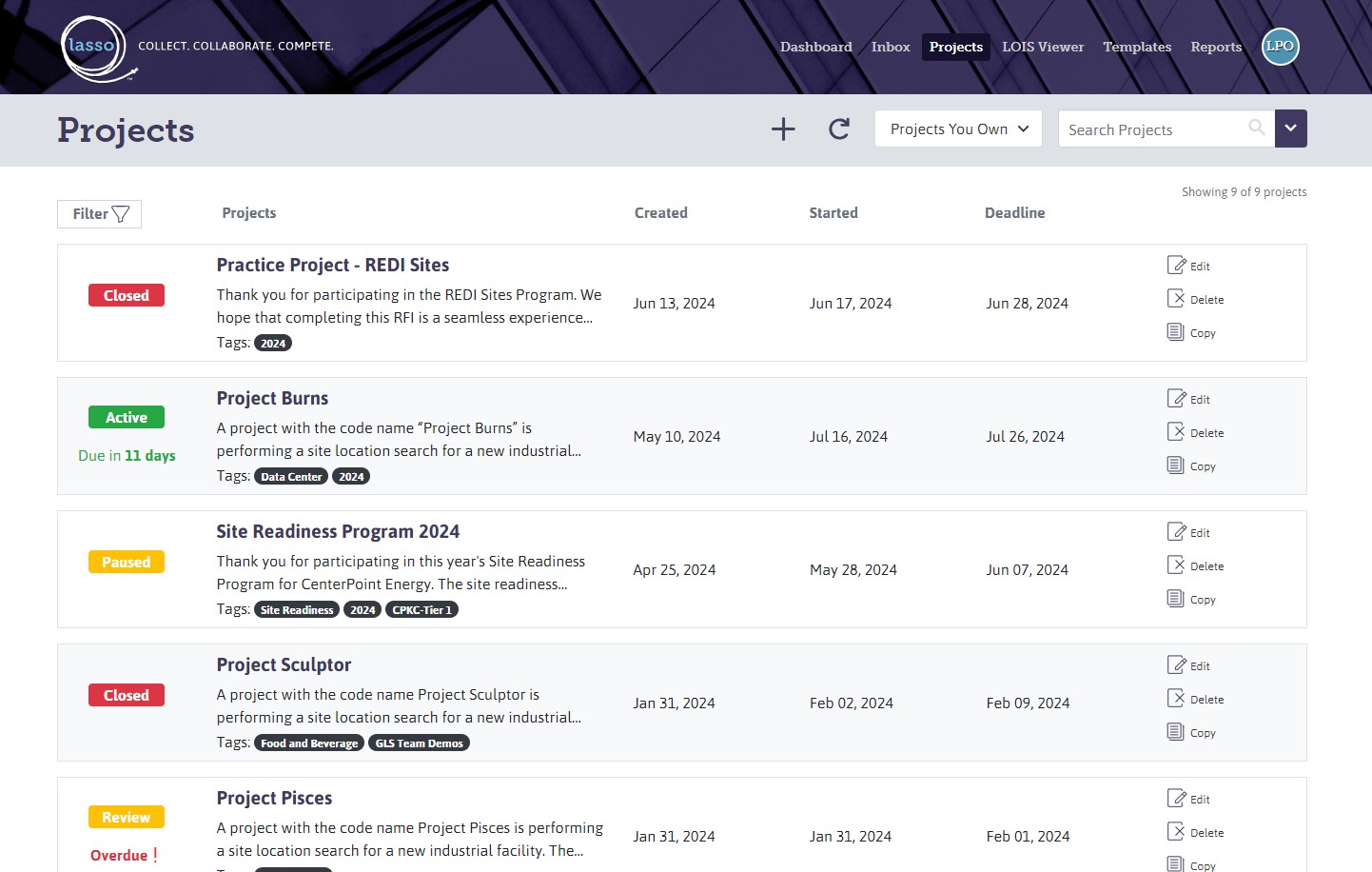Switch to the LOIS Viewer section
The image size is (1372, 872).
[1043, 46]
